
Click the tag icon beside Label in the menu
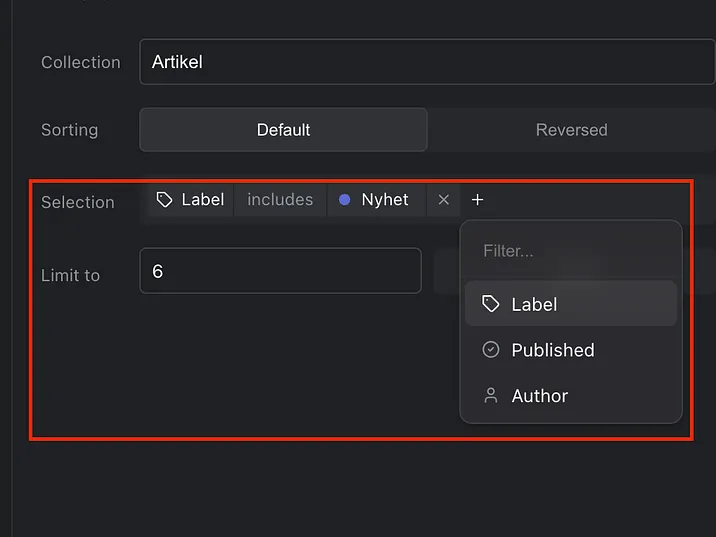(x=491, y=304)
